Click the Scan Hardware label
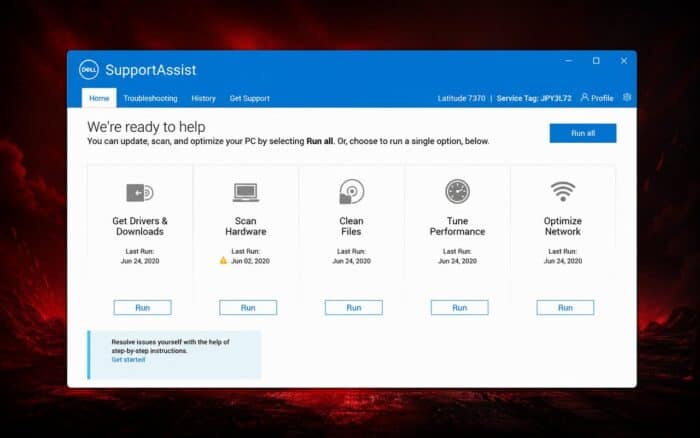700x438 pixels. click(x=246, y=226)
